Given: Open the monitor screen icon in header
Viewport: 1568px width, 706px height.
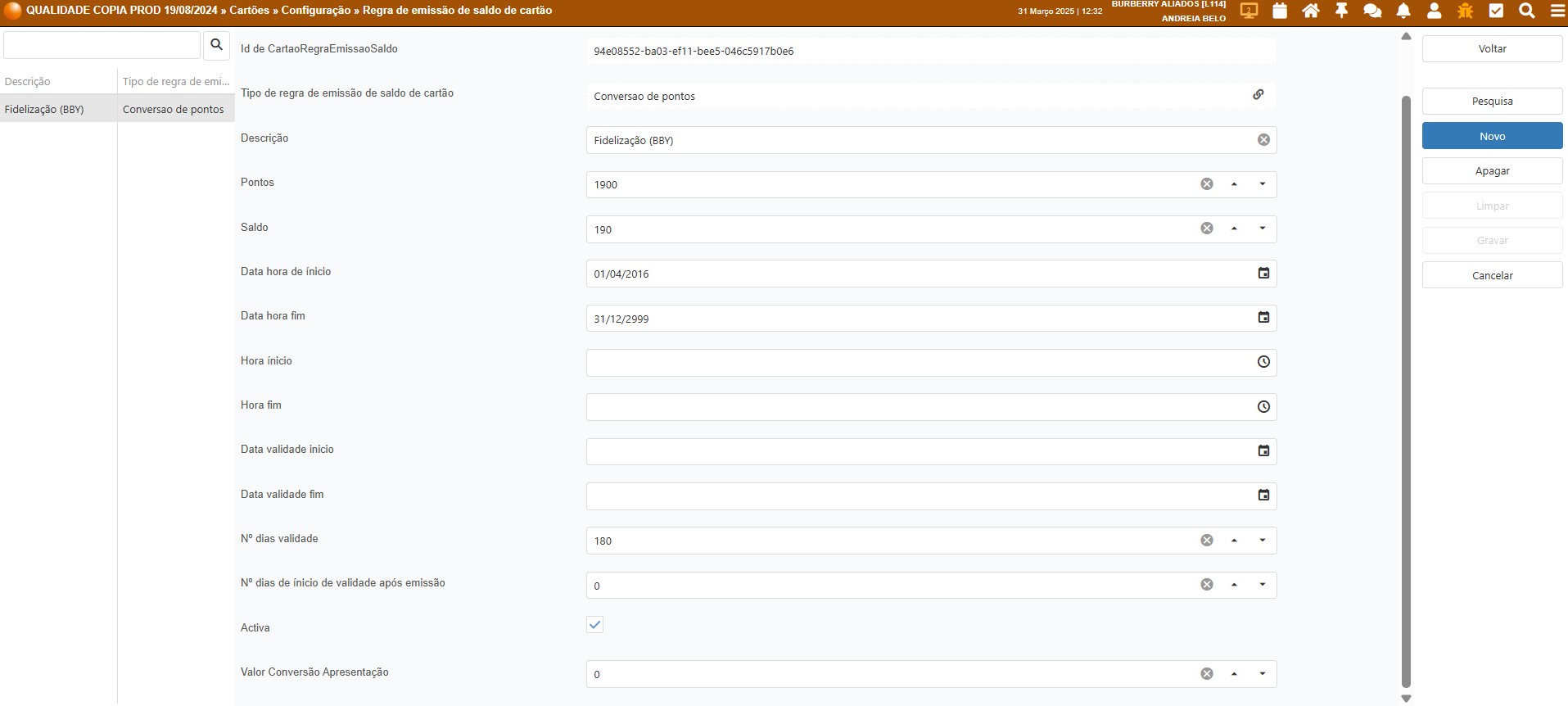Looking at the screenshot, I should pyautogui.click(x=1249, y=11).
